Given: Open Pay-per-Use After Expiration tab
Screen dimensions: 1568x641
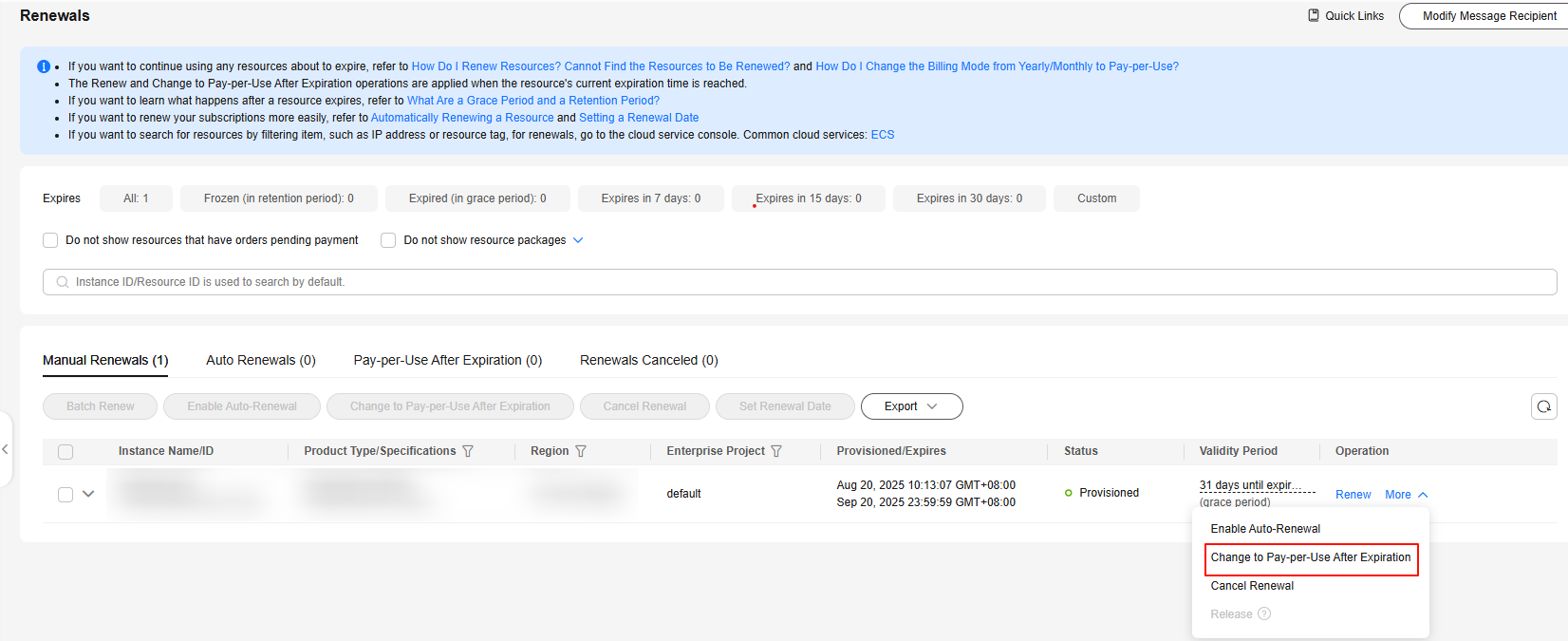Looking at the screenshot, I should pos(448,360).
